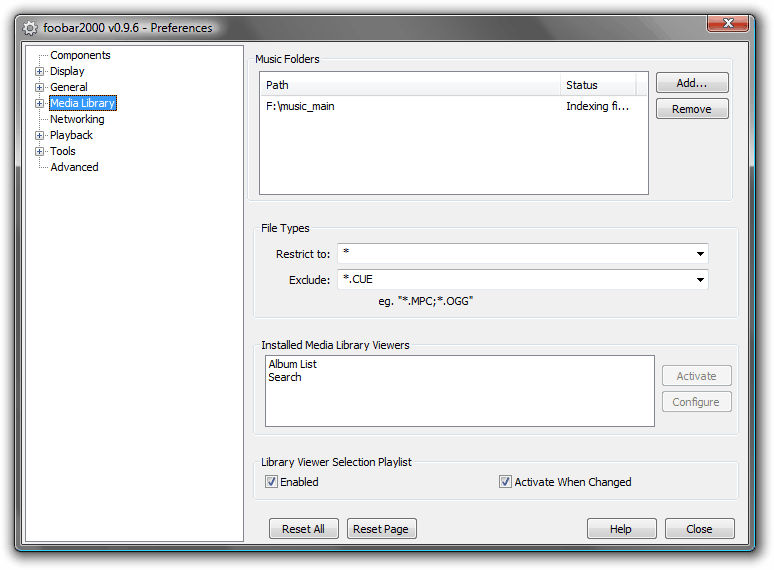Select Media Library in the tree
The image size is (774, 570).
83,103
